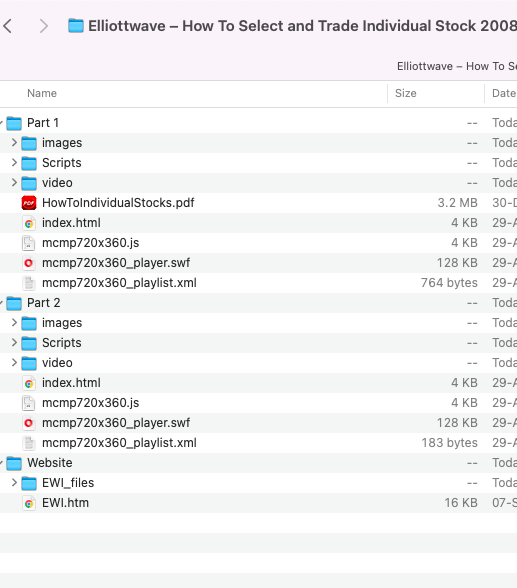Image resolution: width=517 pixels, height=588 pixels.
Task: Click the Chrome icon of EWI.htm
Action: 29,503
